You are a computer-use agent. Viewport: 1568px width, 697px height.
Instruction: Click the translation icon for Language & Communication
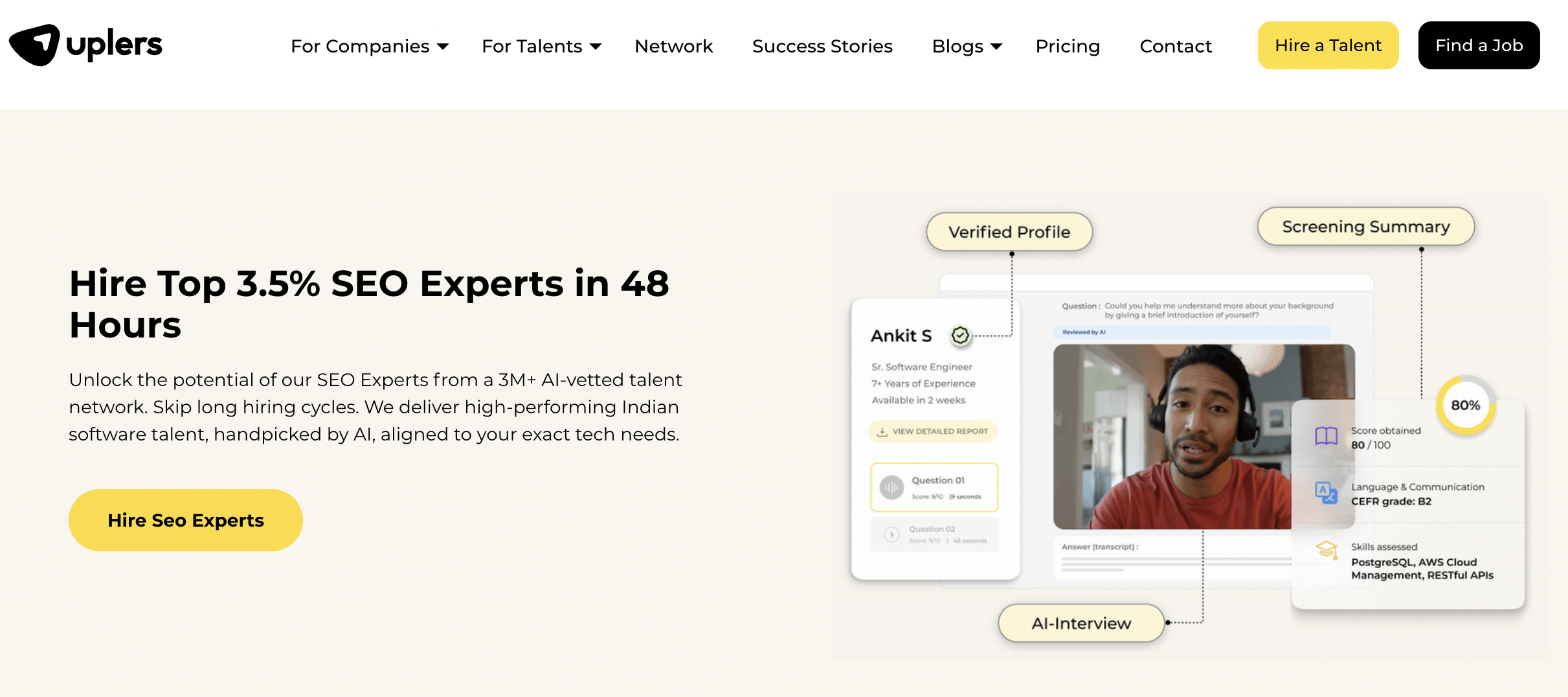pos(1326,493)
